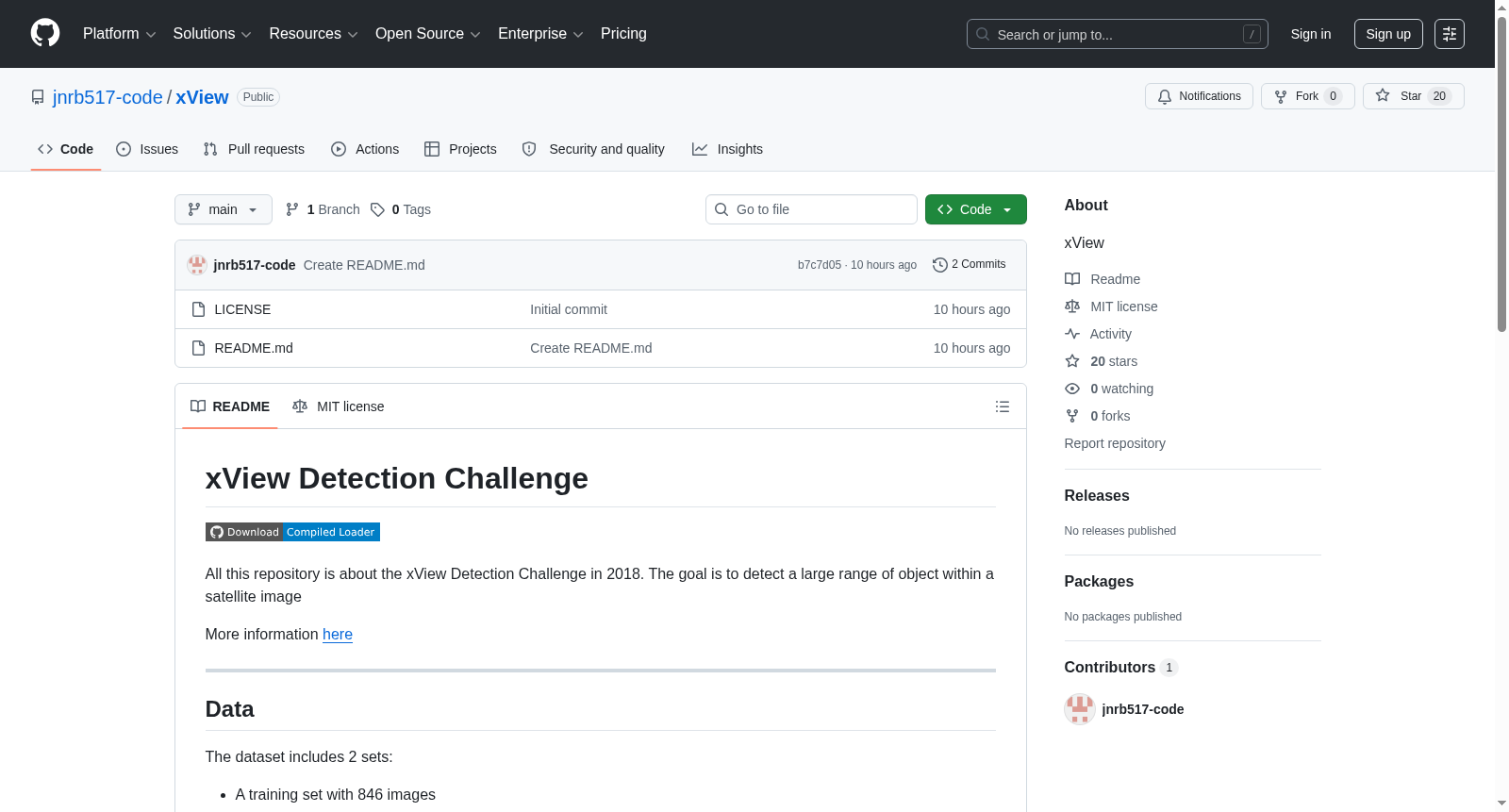Image resolution: width=1509 pixels, height=812 pixels.
Task: Click the search magnifier icon in header
Action: [x=983, y=34]
